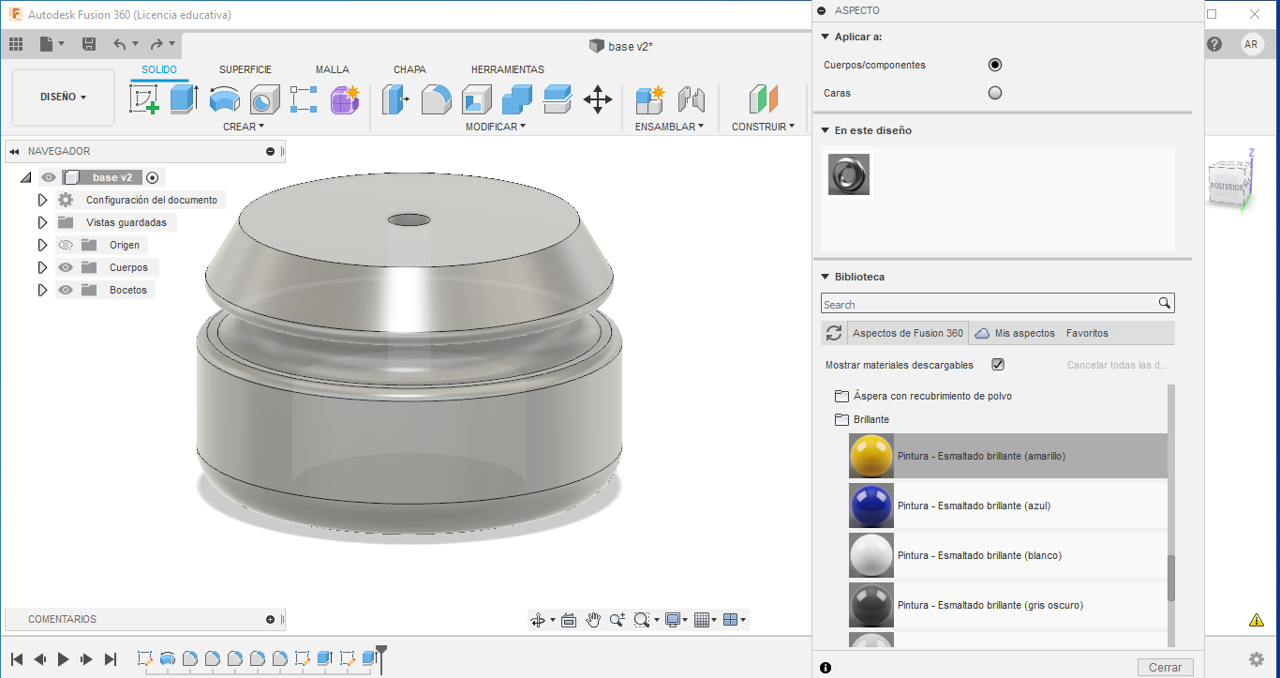The image size is (1280, 678).
Task: Switch to the SUPERFICIE tab
Action: 245,70
